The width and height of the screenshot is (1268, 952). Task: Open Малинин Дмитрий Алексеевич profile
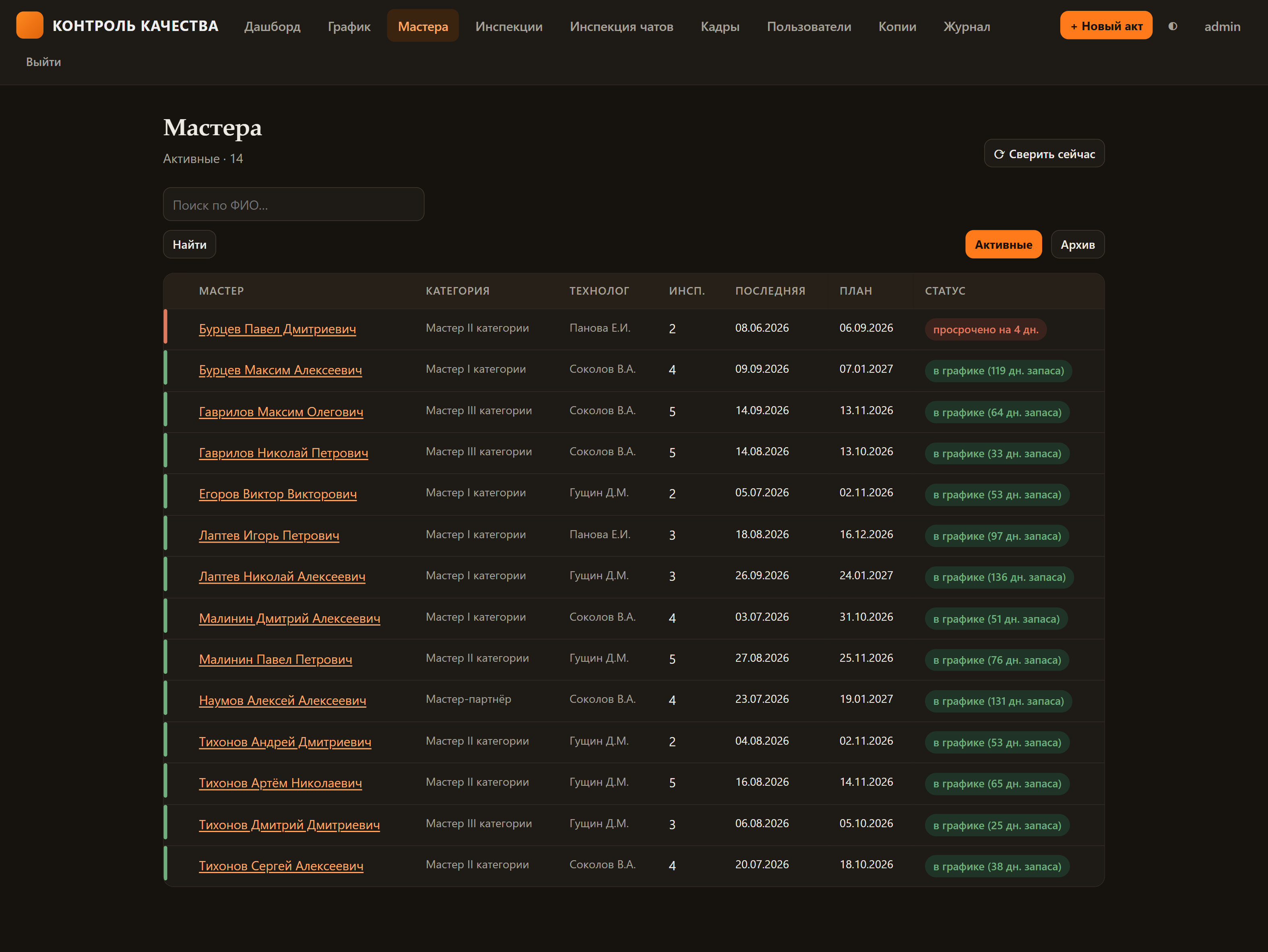[289, 618]
